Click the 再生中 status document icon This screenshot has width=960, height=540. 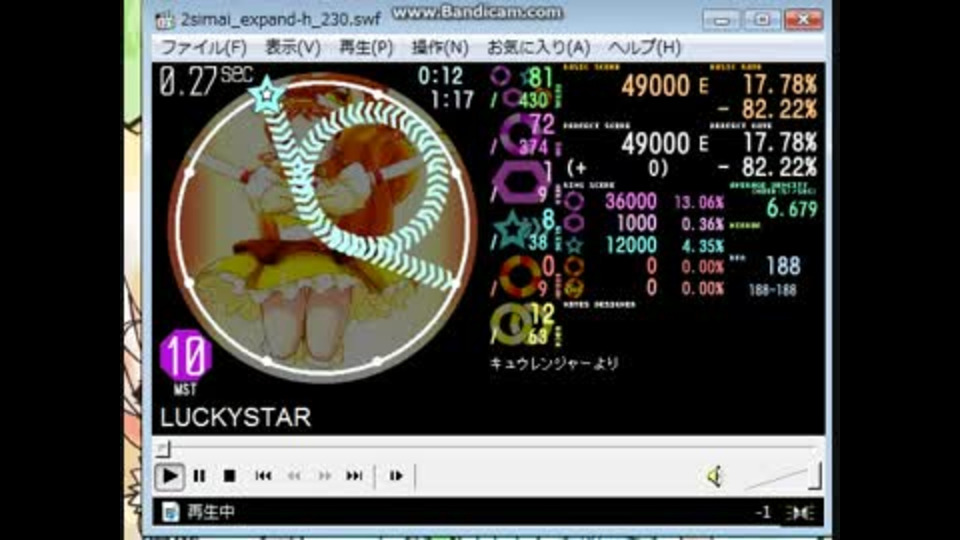click(170, 511)
